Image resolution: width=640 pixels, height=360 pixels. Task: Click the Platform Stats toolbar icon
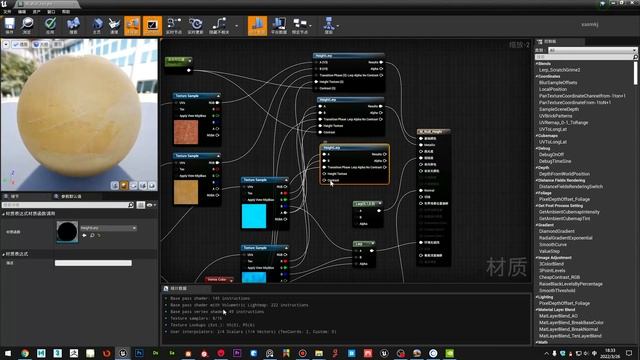click(279, 25)
